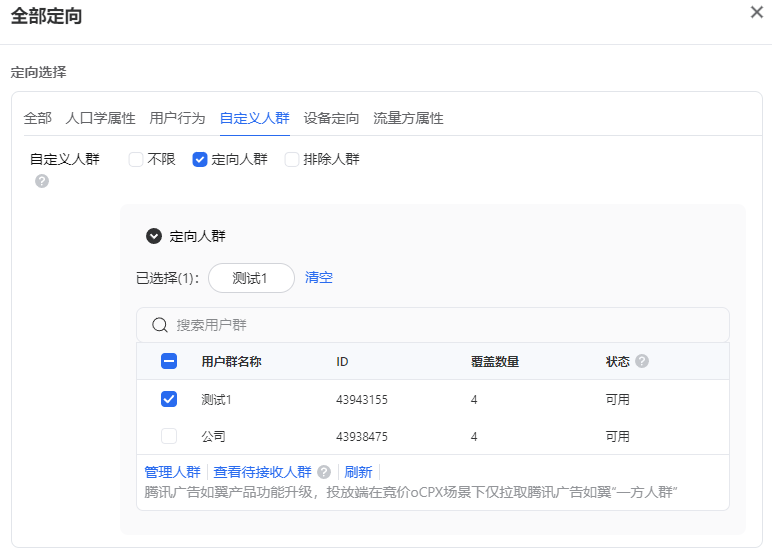This screenshot has height=557, width=772.
Task: Focus the 搜索用户群 search field
Action: 433,325
